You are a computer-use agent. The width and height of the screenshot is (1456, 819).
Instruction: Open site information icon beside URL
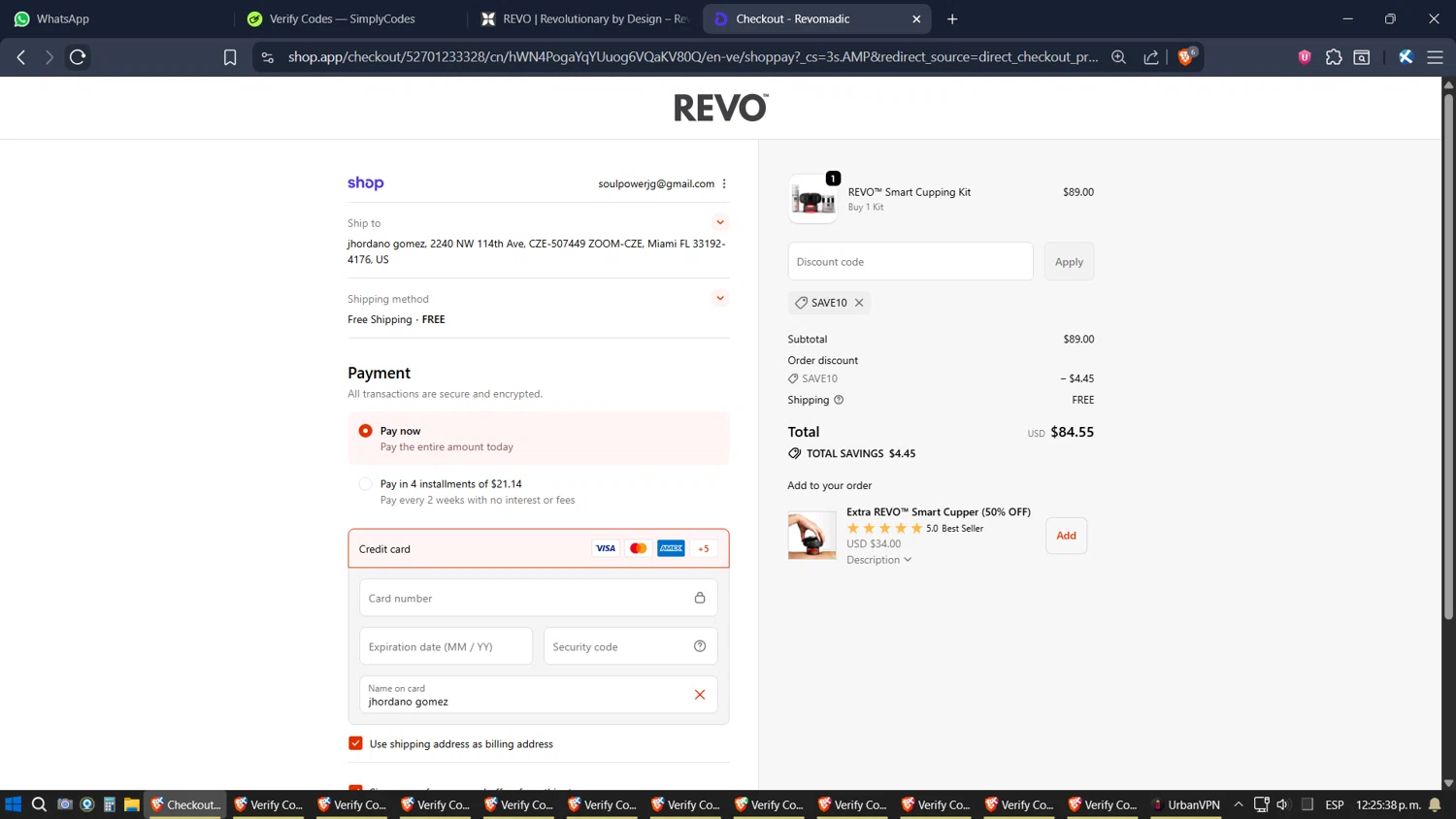point(268,57)
